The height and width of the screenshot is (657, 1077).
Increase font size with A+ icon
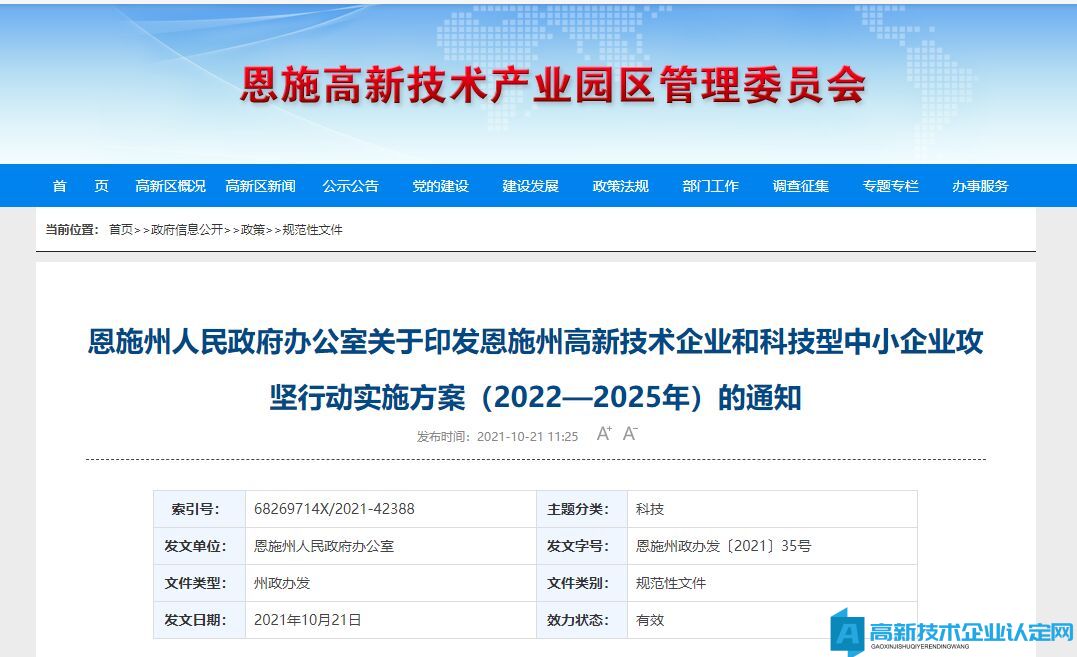coord(604,433)
